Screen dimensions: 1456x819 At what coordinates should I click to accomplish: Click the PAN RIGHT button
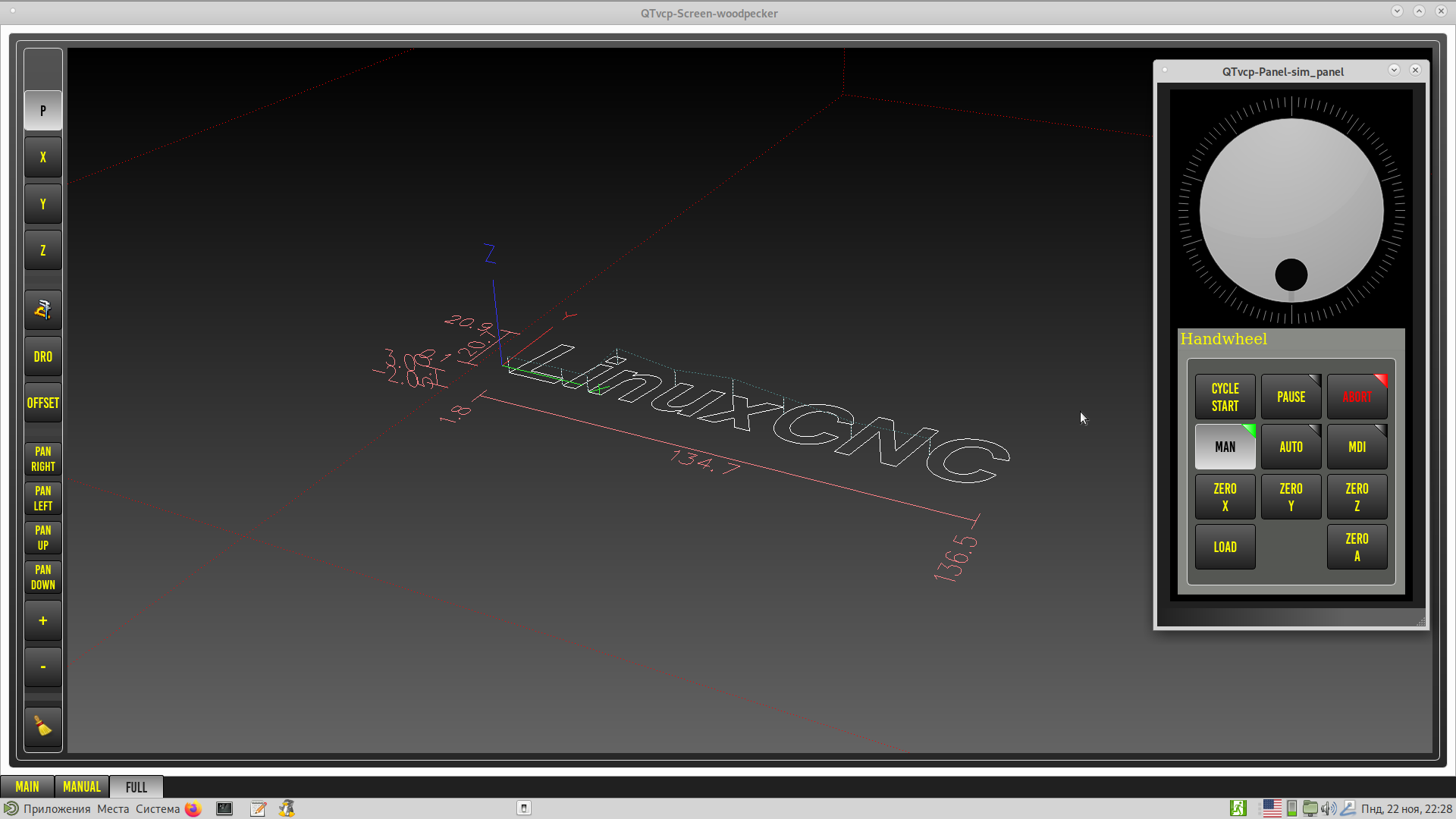[x=43, y=459]
